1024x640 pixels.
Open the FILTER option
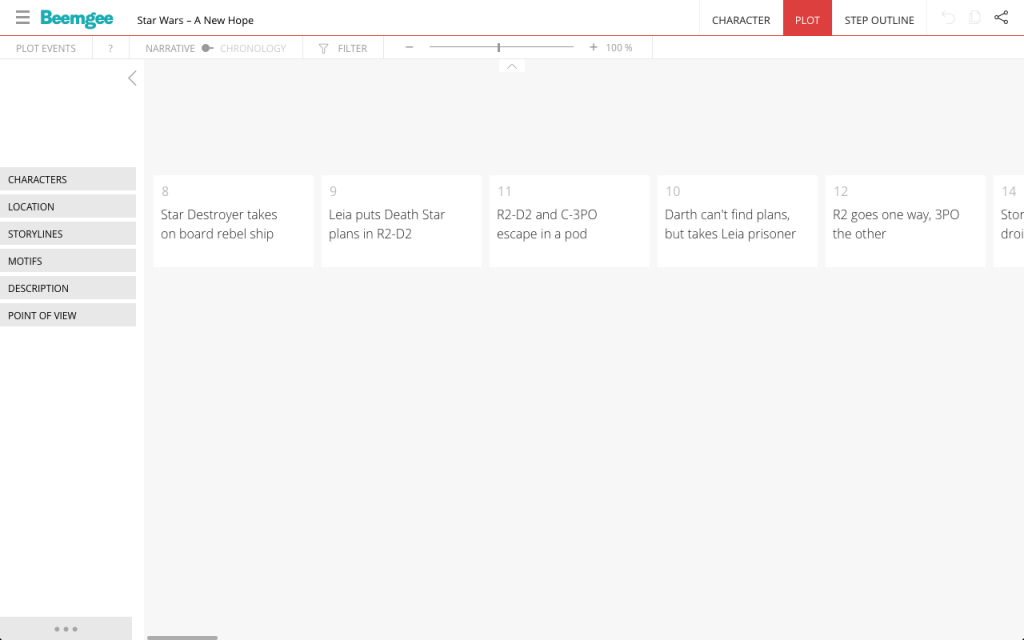click(x=352, y=48)
